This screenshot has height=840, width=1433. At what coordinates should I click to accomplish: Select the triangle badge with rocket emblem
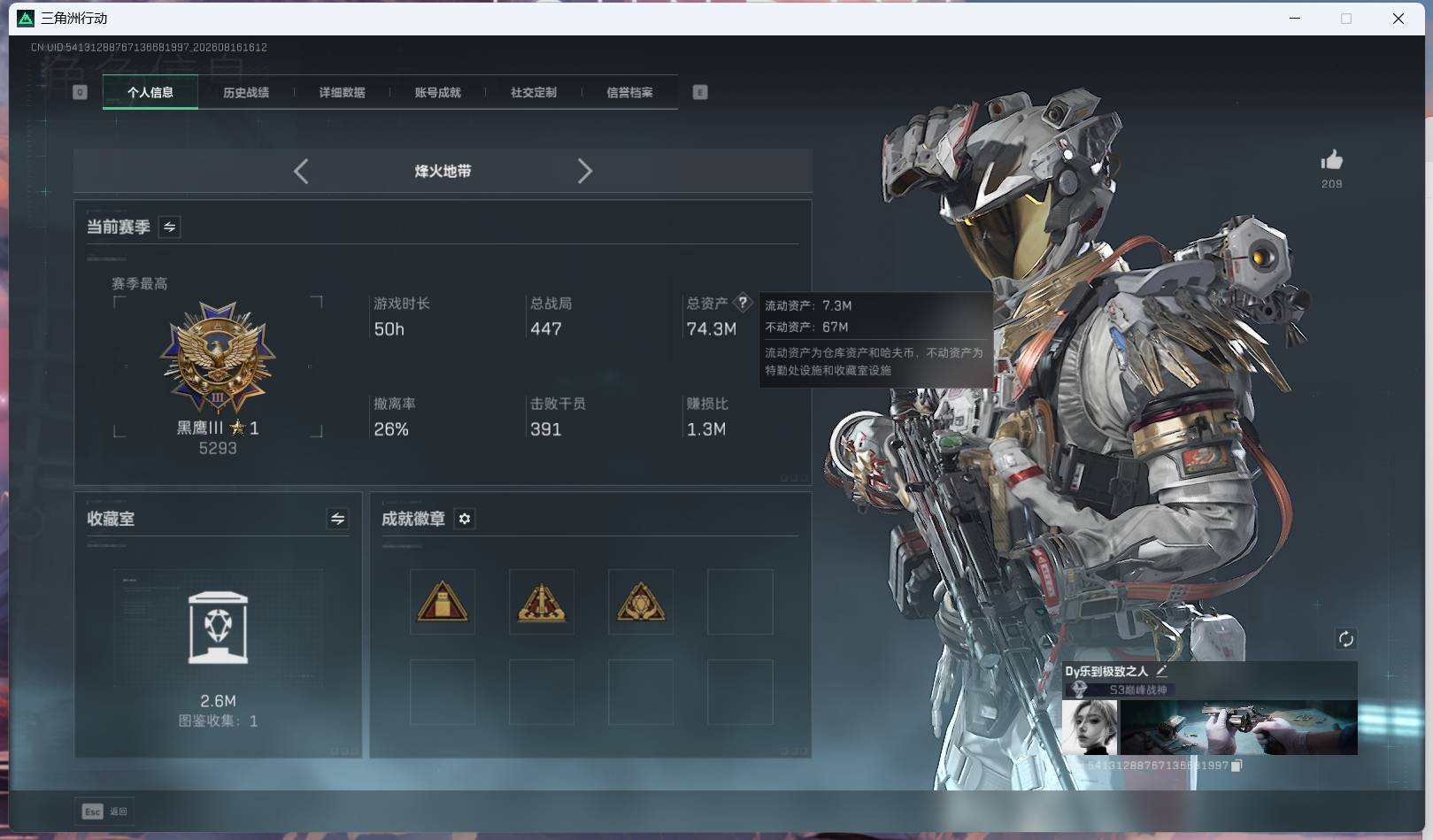(x=542, y=602)
